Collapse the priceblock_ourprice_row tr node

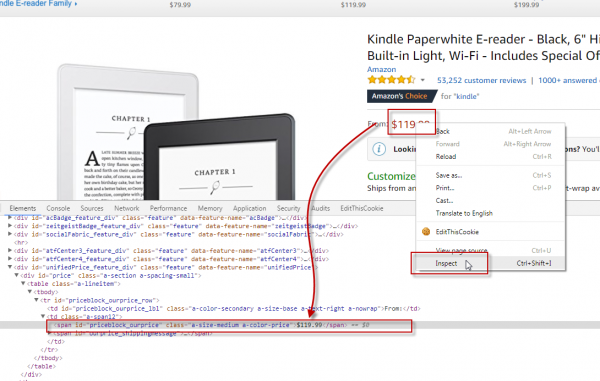click(36, 300)
